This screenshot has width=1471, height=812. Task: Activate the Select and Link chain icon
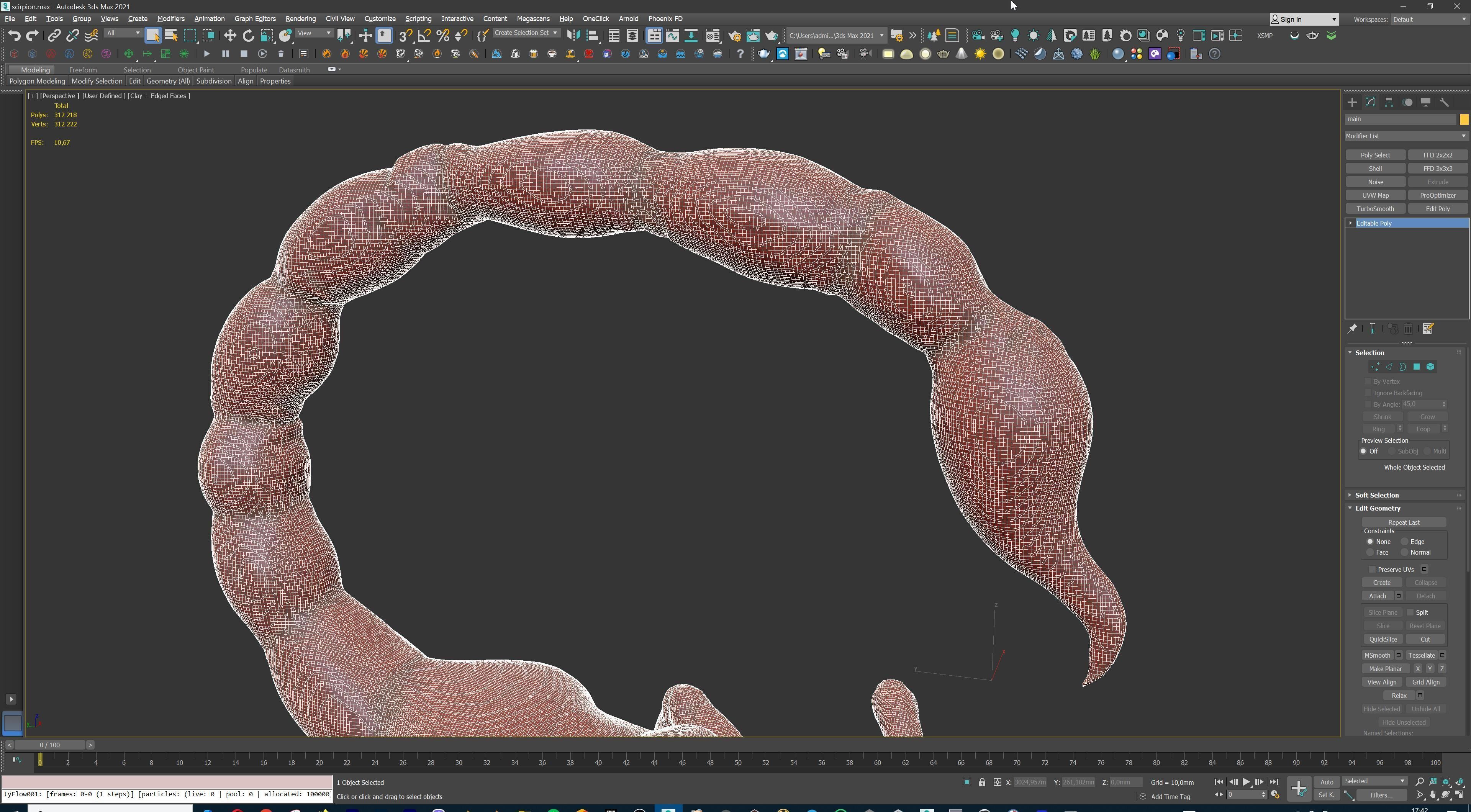[54, 36]
